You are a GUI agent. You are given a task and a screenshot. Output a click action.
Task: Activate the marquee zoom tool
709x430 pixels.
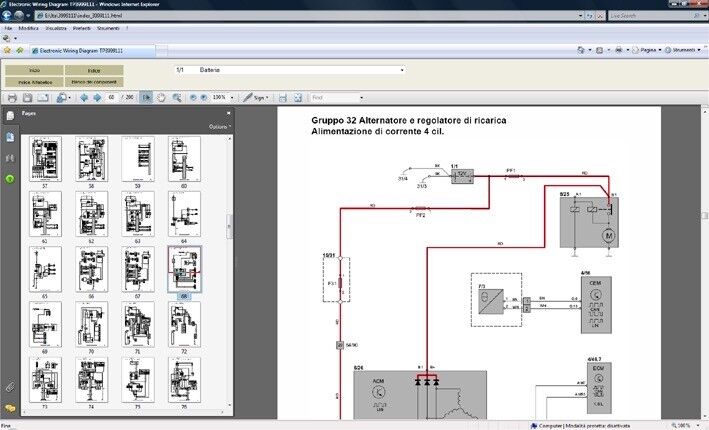tap(177, 97)
